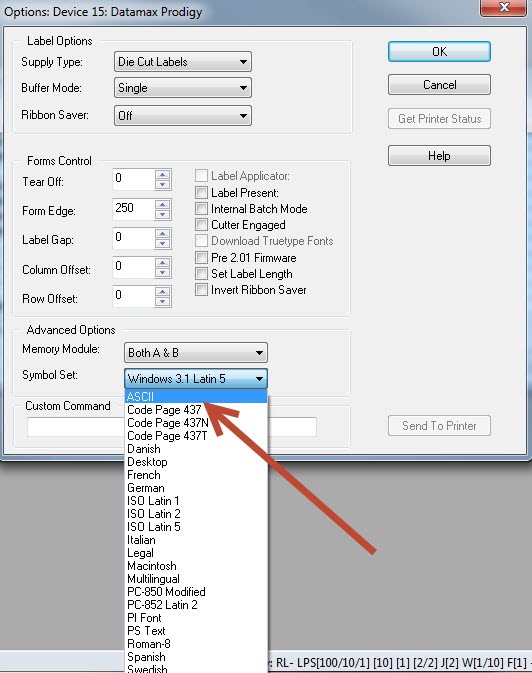Open the Help button

pyautogui.click(x=439, y=155)
